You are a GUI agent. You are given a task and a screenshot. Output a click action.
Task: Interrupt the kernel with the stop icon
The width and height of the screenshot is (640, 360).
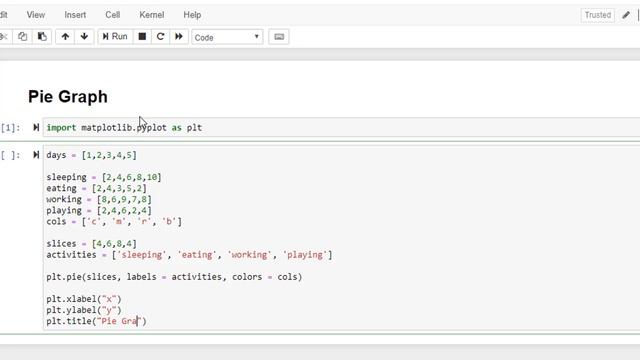point(142,37)
